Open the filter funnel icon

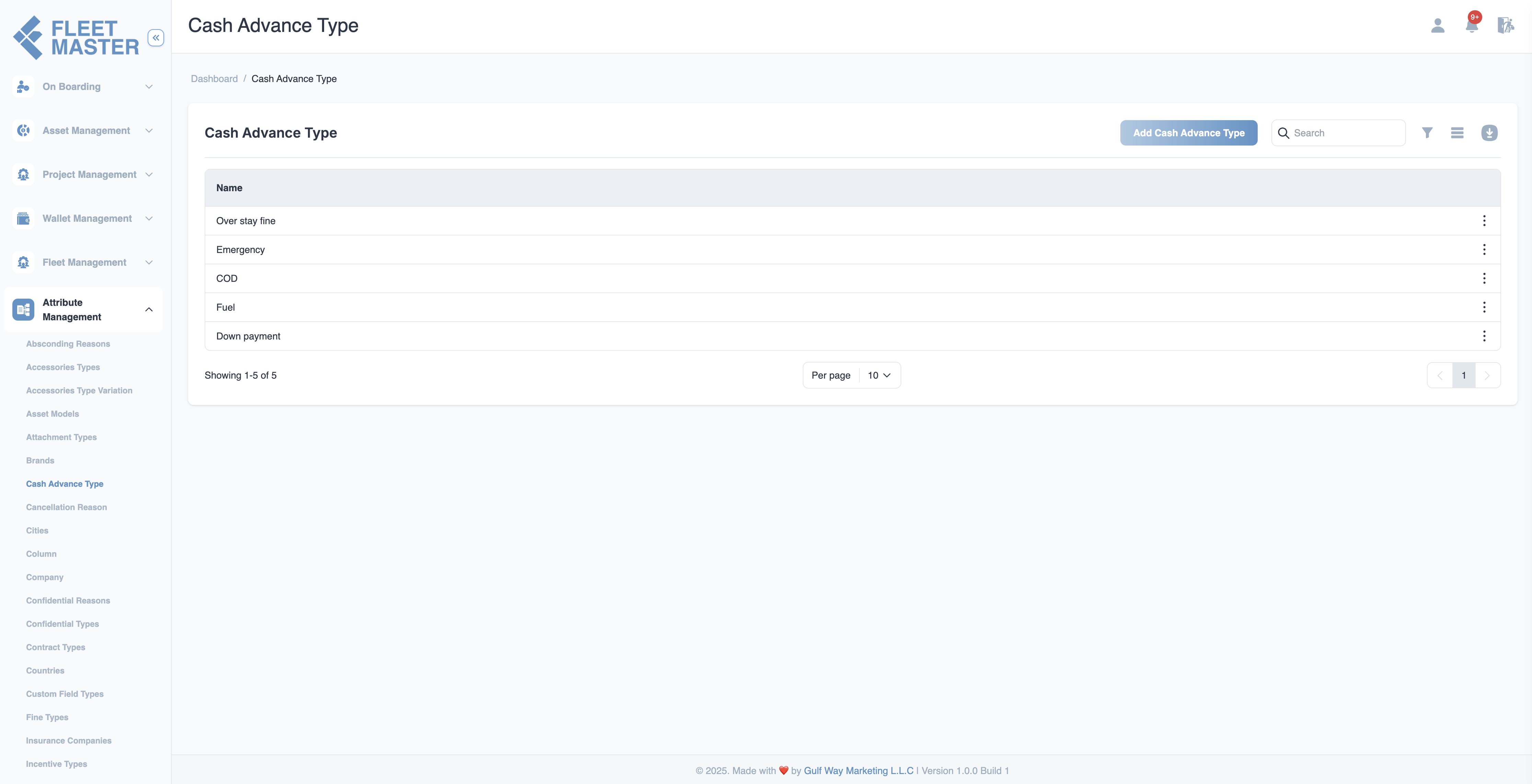pos(1427,132)
